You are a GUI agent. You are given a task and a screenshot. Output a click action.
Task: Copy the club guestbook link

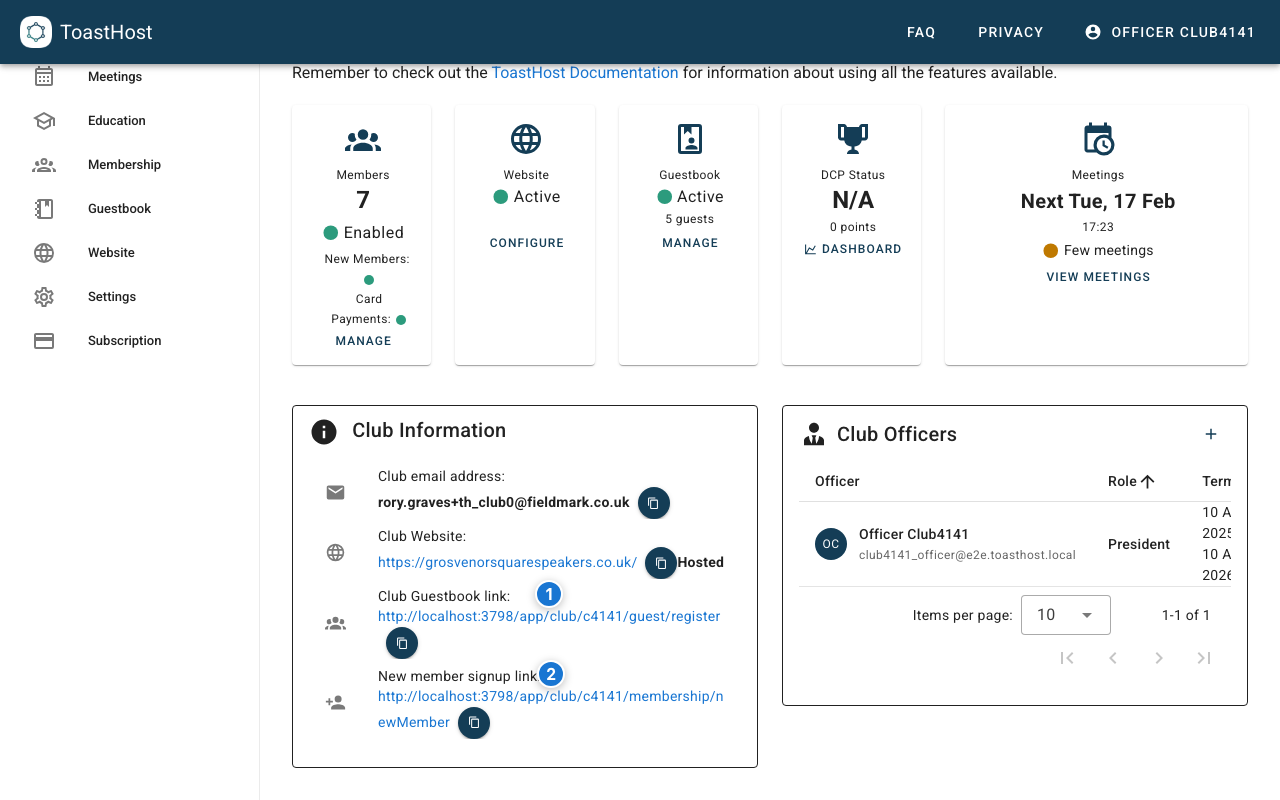point(402,643)
